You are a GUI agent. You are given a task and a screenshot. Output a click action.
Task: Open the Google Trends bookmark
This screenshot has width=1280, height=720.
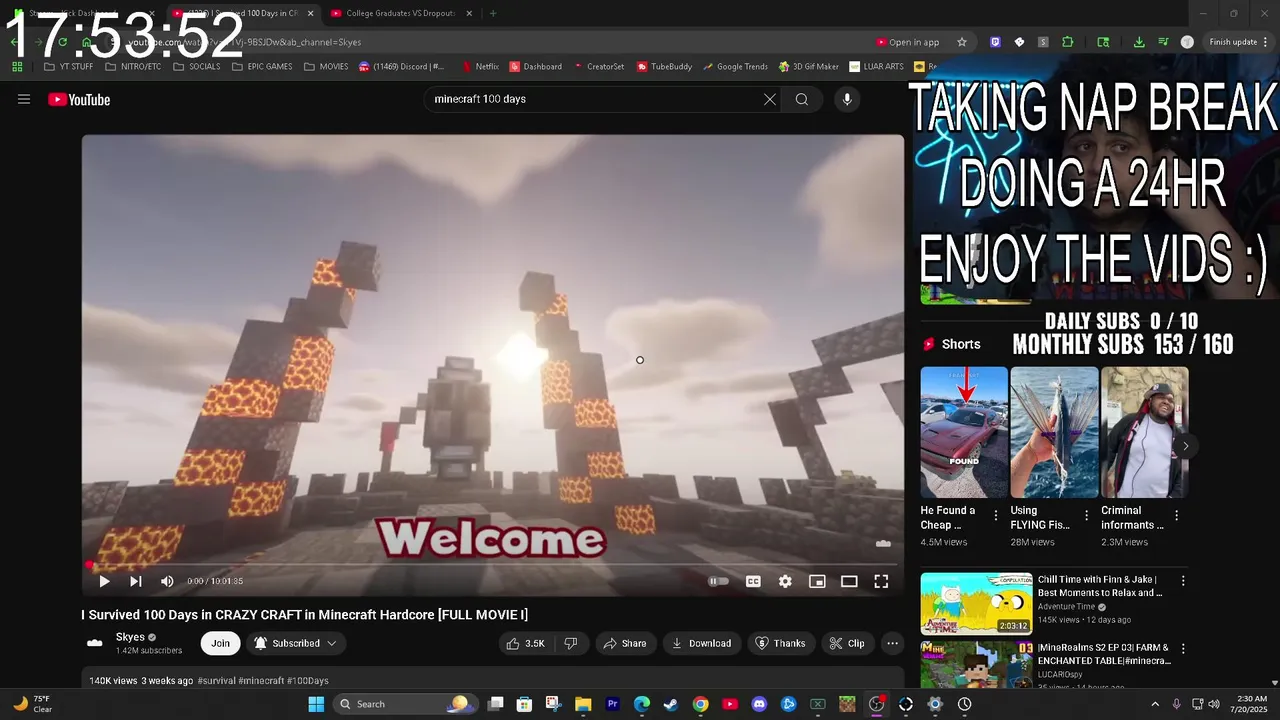coord(735,67)
